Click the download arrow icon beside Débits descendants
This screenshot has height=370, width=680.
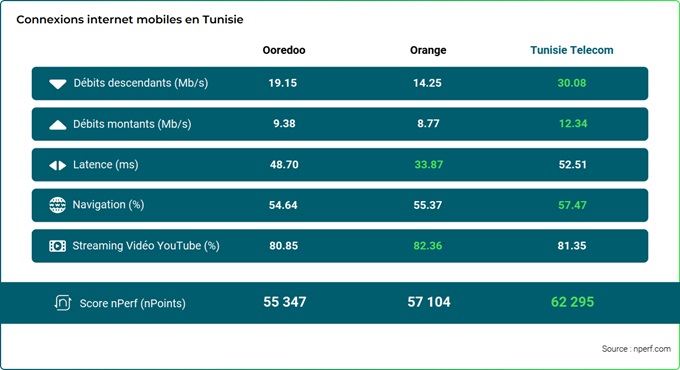(x=58, y=84)
